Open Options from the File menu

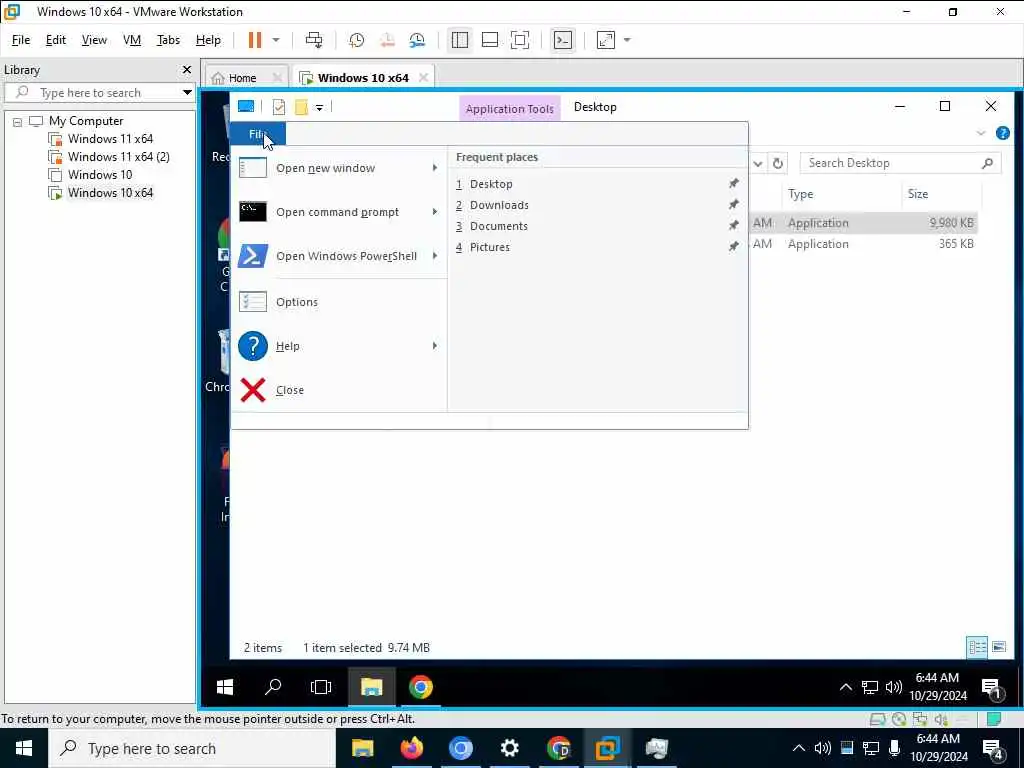[x=296, y=302]
